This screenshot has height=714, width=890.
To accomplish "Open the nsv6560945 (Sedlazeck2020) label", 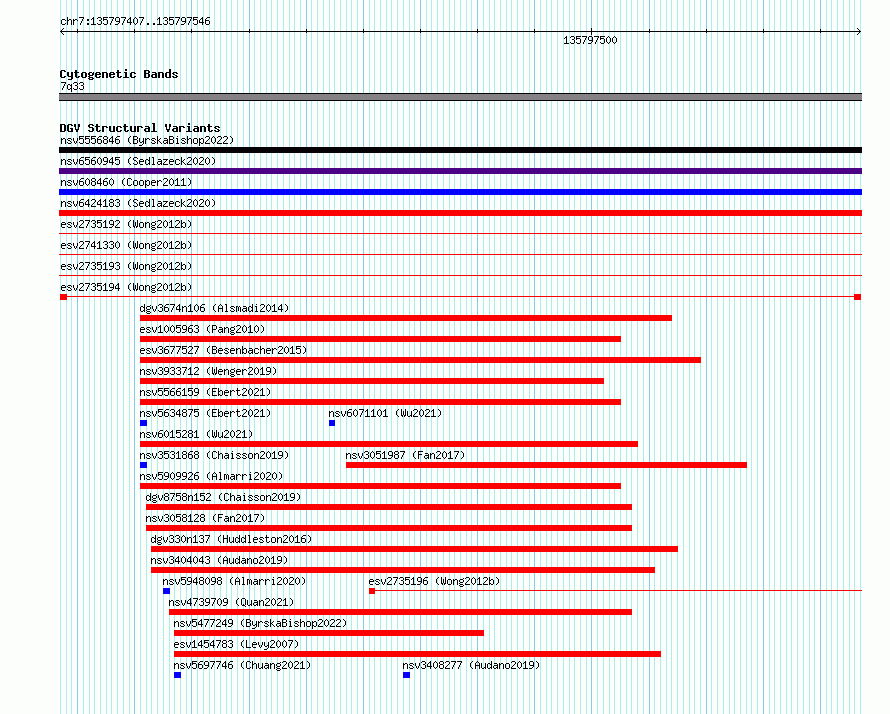I will click(x=138, y=161).
